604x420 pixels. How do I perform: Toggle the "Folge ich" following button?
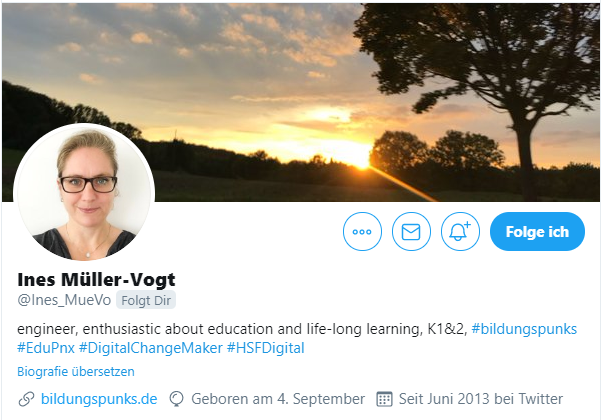[x=537, y=232]
